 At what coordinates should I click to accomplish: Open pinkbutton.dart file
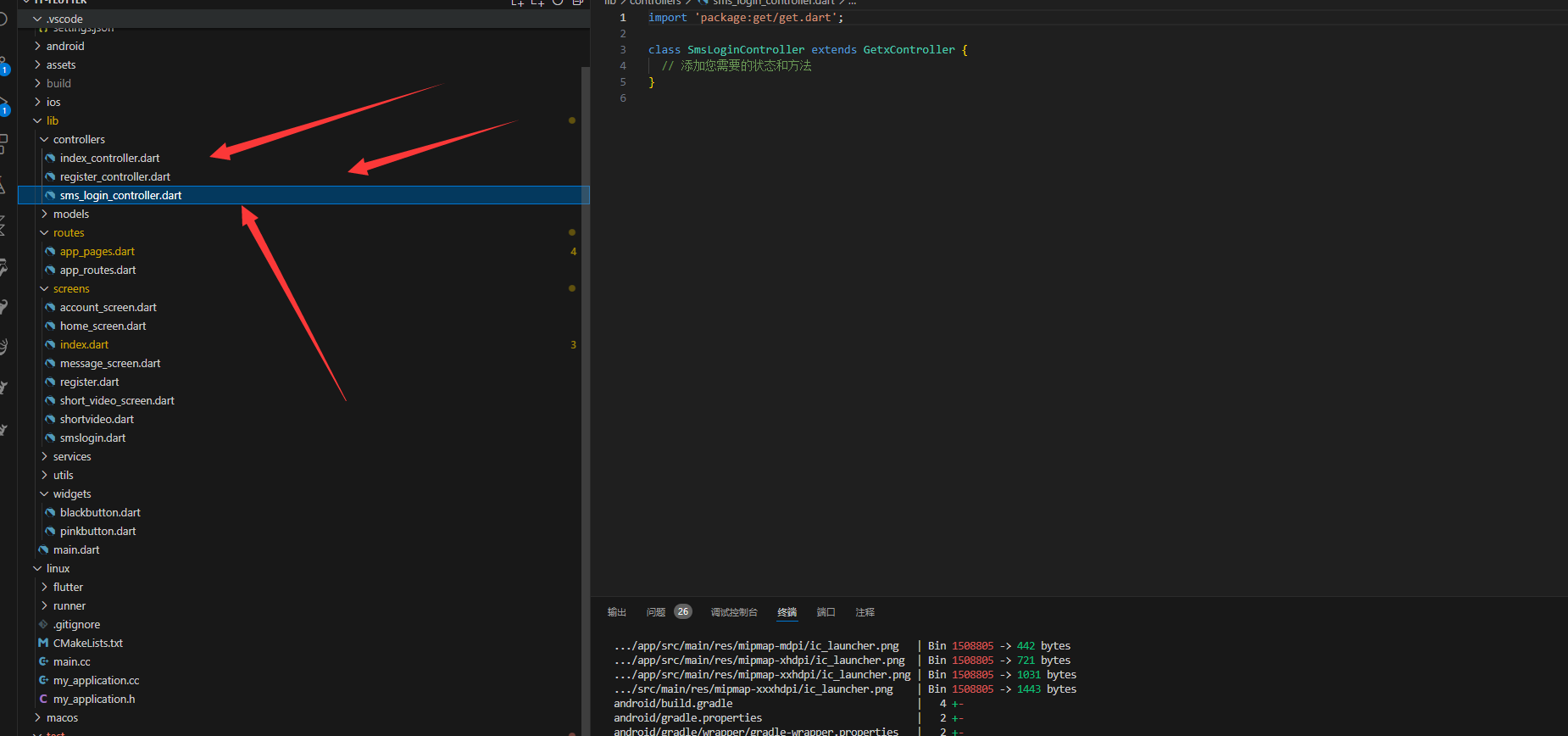[x=97, y=531]
